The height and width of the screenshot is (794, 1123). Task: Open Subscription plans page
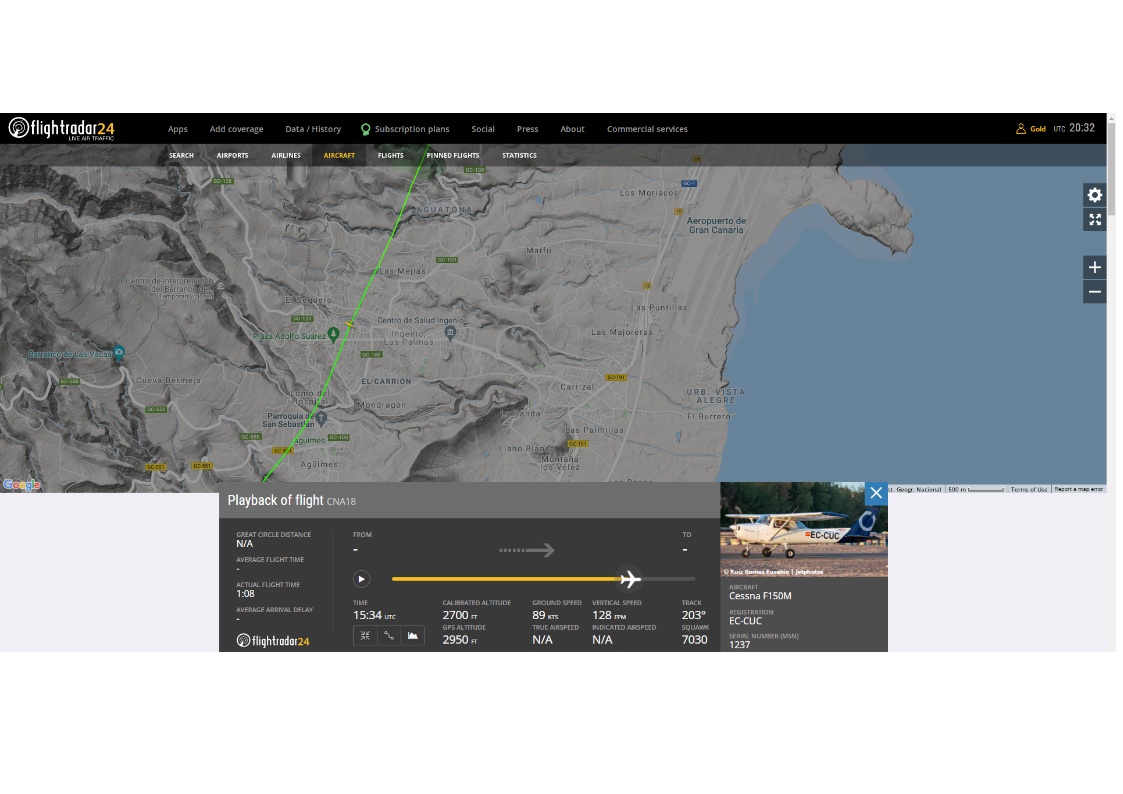pos(412,129)
